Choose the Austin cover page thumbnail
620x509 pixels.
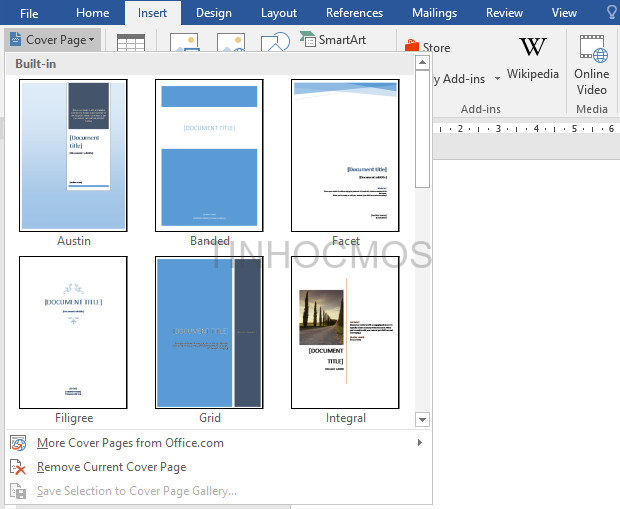point(73,155)
